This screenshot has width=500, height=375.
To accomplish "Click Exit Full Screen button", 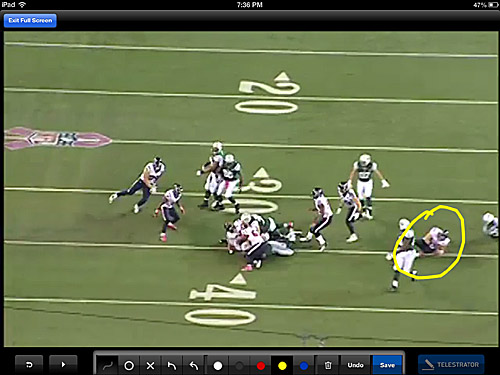I will pyautogui.click(x=30, y=20).
